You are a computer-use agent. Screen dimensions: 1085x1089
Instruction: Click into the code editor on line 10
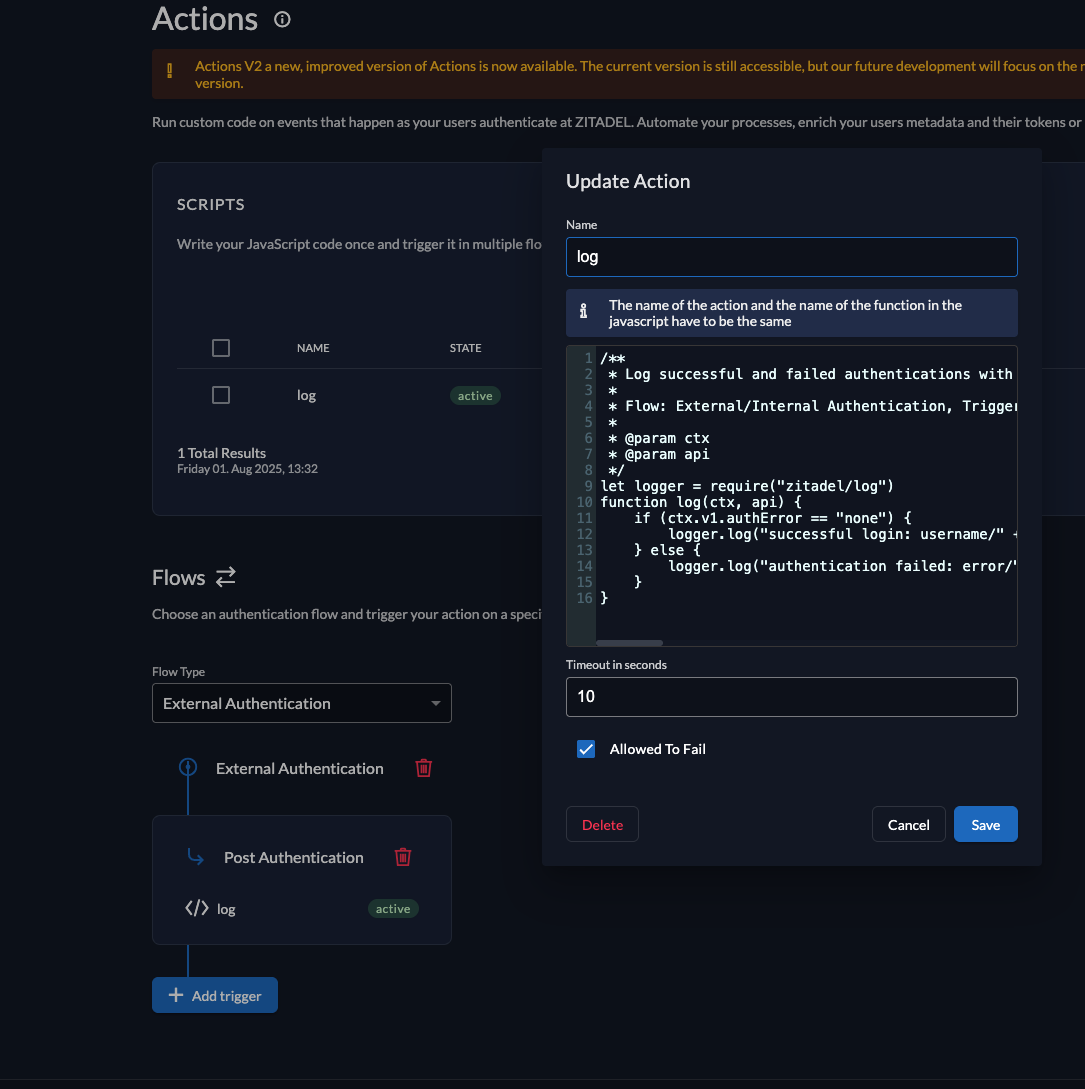[700, 502]
